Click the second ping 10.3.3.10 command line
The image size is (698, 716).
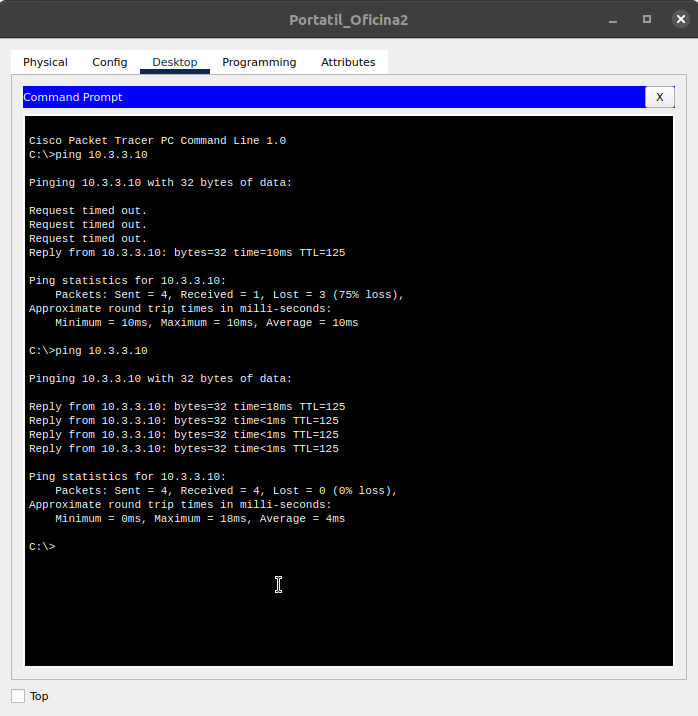(88, 351)
